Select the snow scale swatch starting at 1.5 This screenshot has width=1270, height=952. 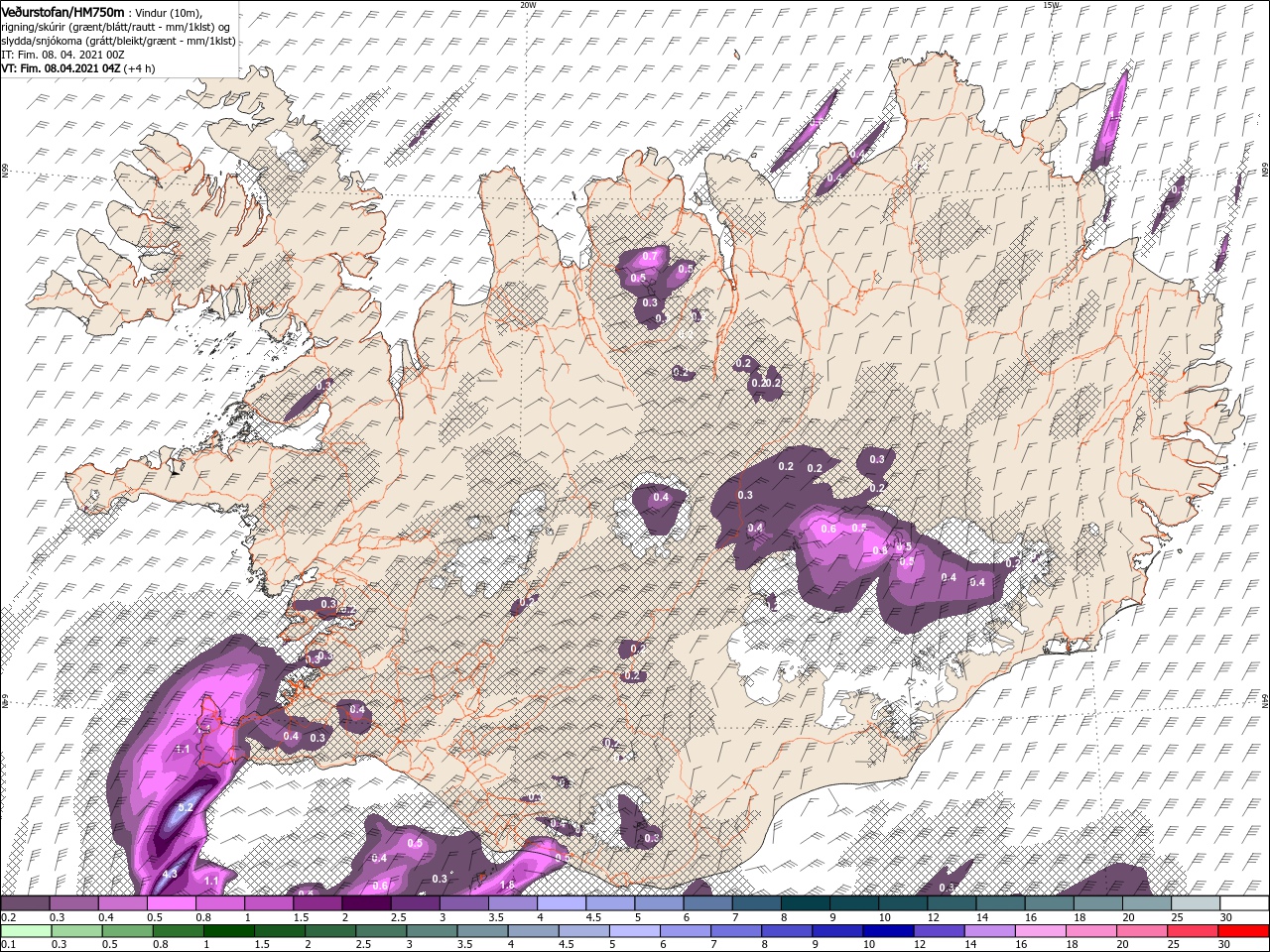pos(316,903)
